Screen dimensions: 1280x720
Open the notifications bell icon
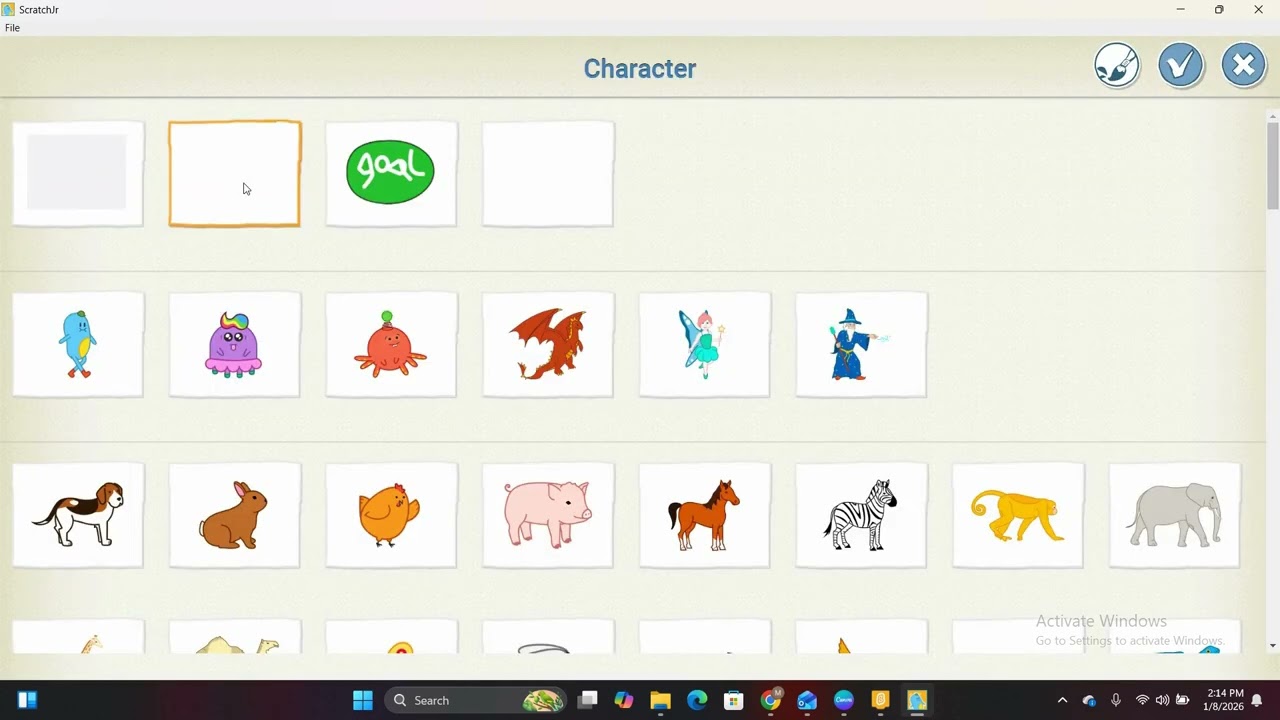(x=1257, y=700)
